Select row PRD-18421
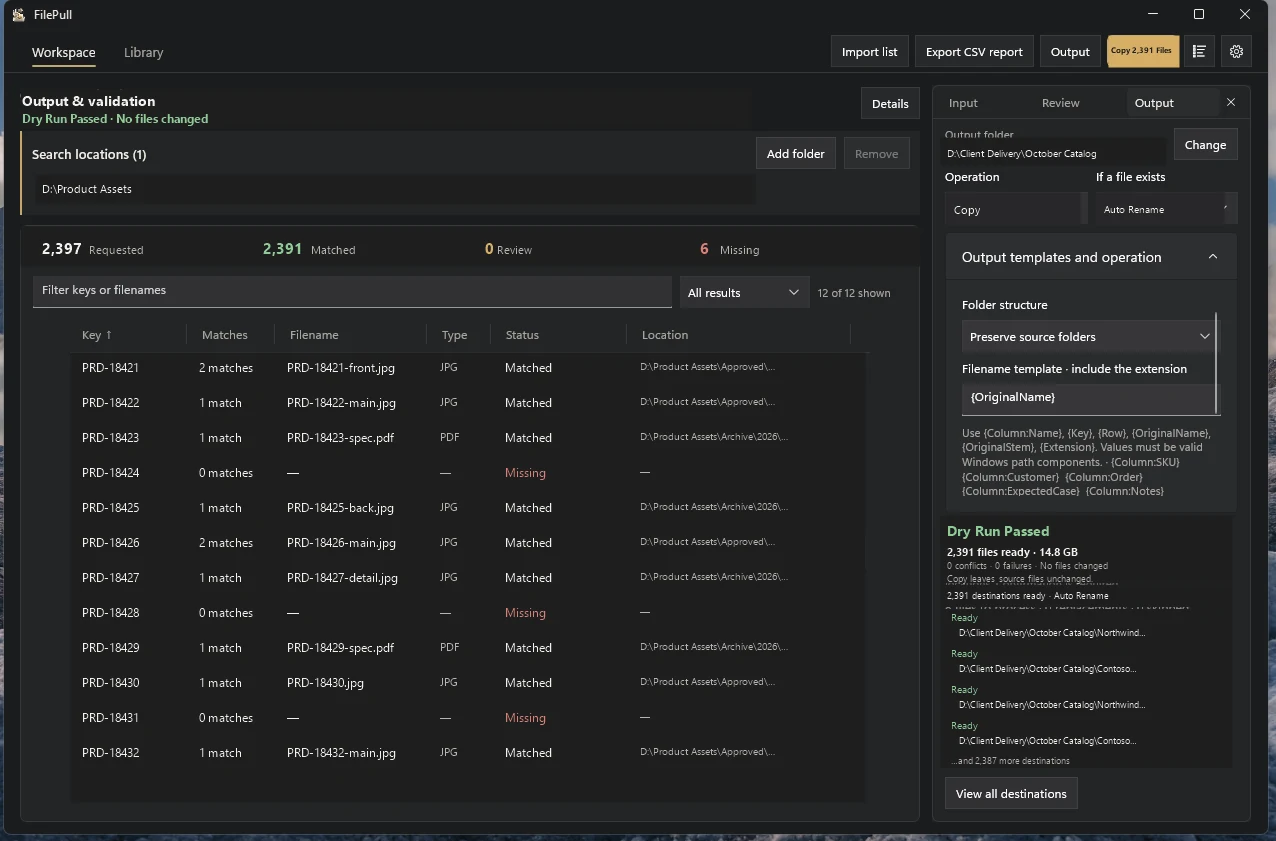Image resolution: width=1276 pixels, height=841 pixels. [470, 368]
